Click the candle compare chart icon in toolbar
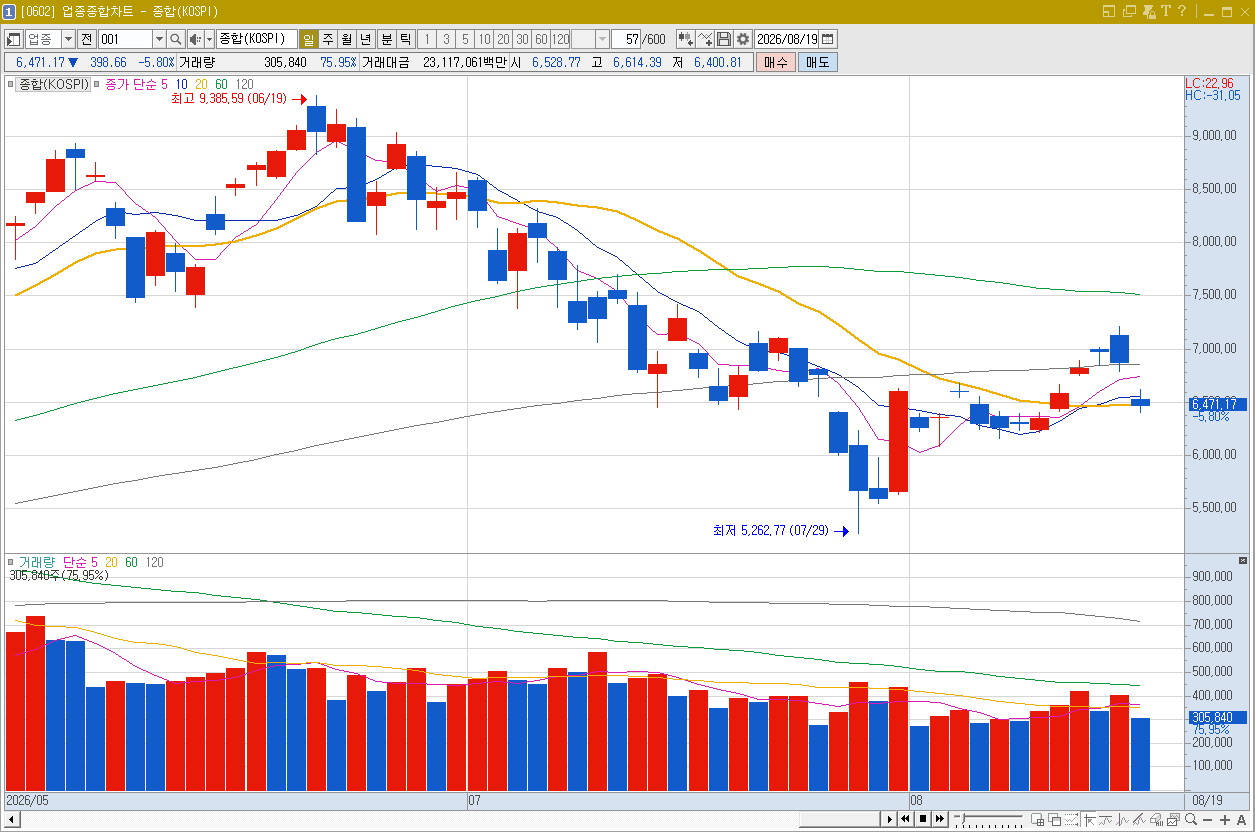The width and height of the screenshot is (1255, 832). 685,39
